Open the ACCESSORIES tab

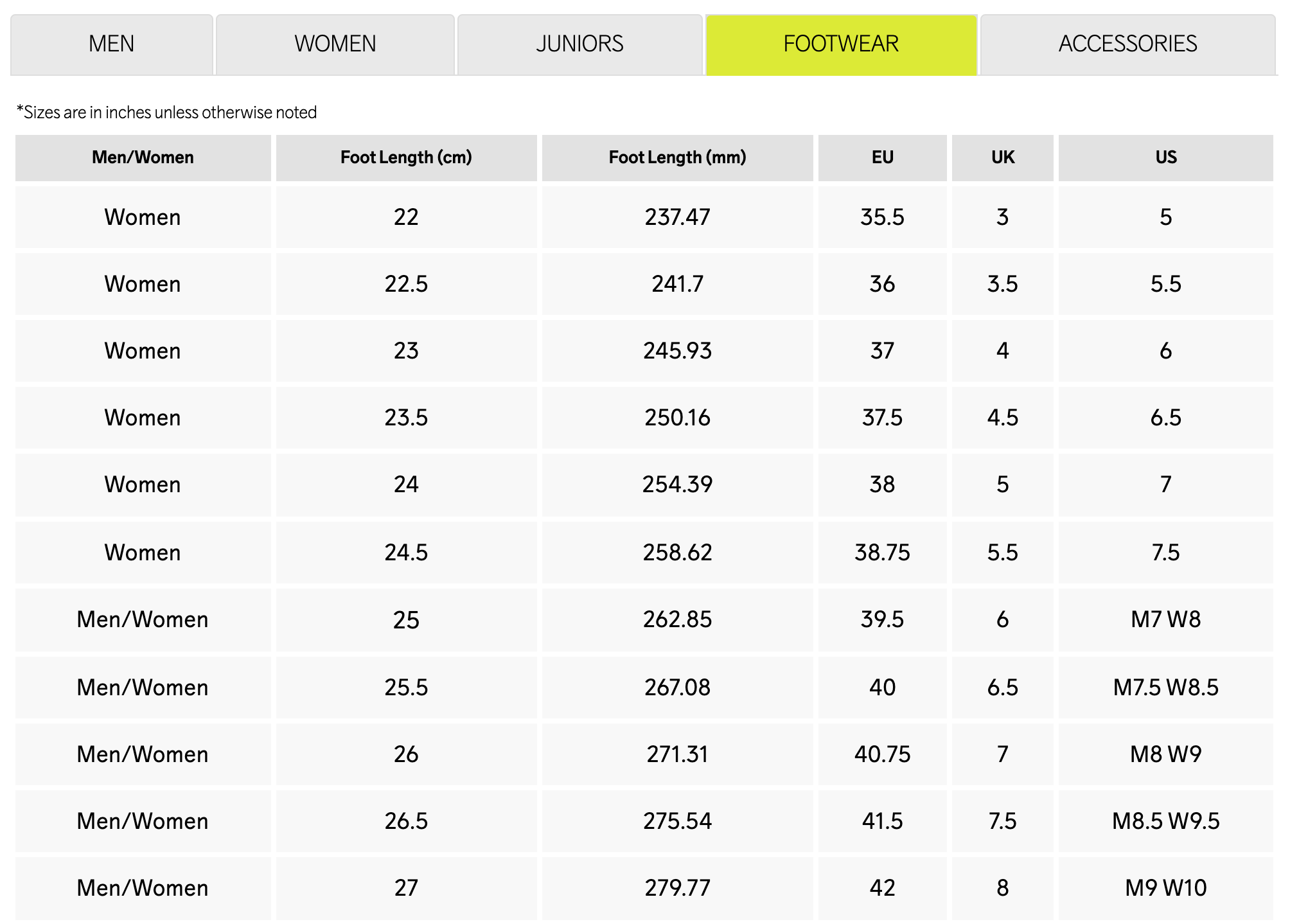(1127, 44)
